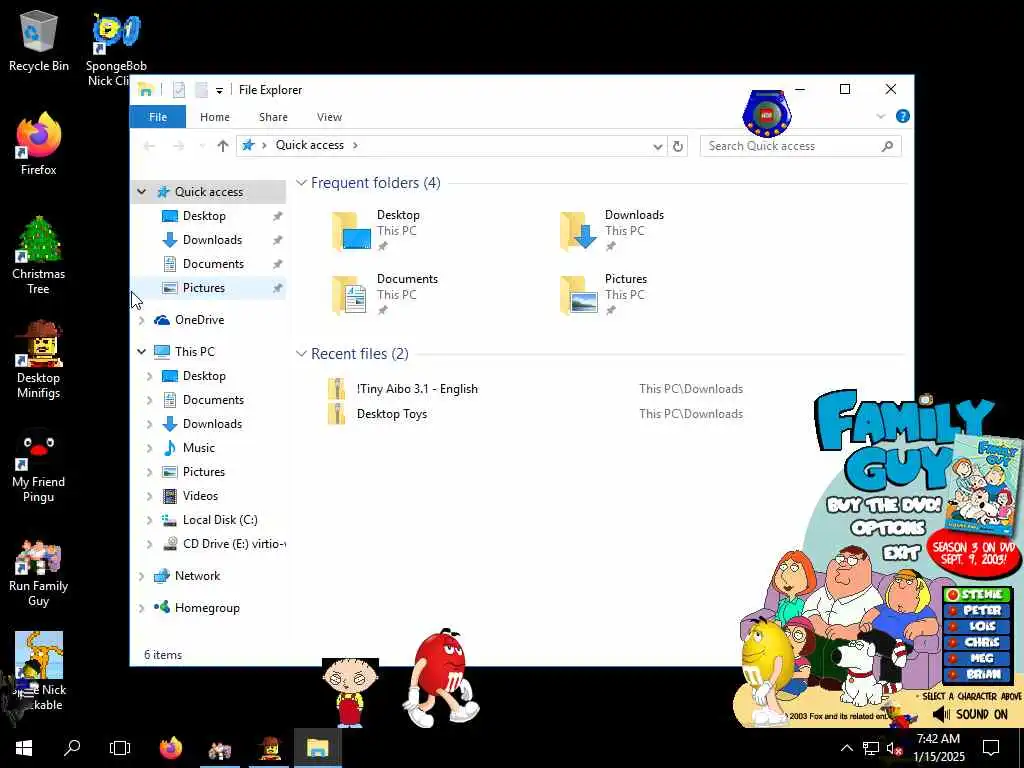The width and height of the screenshot is (1024, 768).
Task: Open the Share ribbon tab
Action: pos(273,117)
